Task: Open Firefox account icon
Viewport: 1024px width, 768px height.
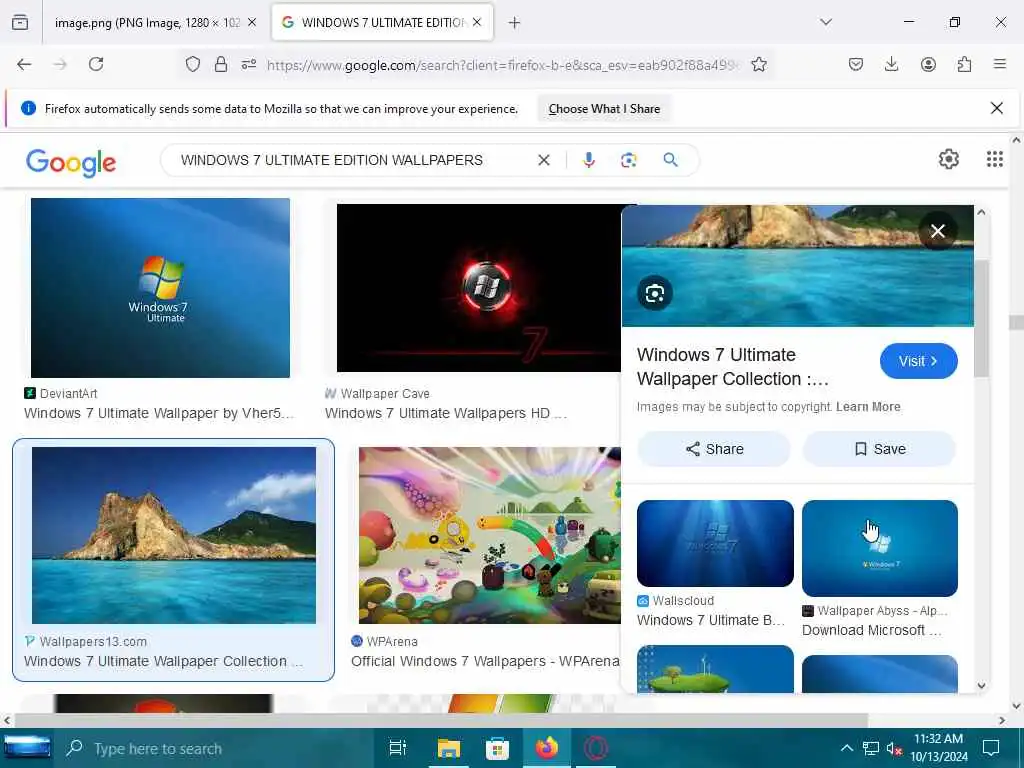Action: coord(928,64)
